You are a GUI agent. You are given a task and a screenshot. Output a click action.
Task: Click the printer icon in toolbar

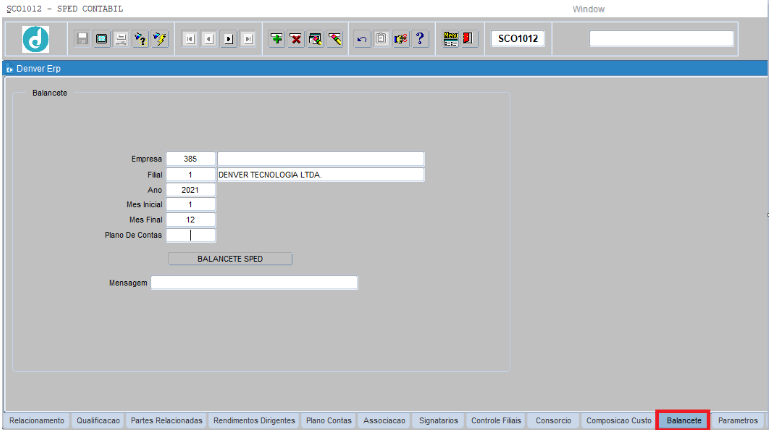121,39
